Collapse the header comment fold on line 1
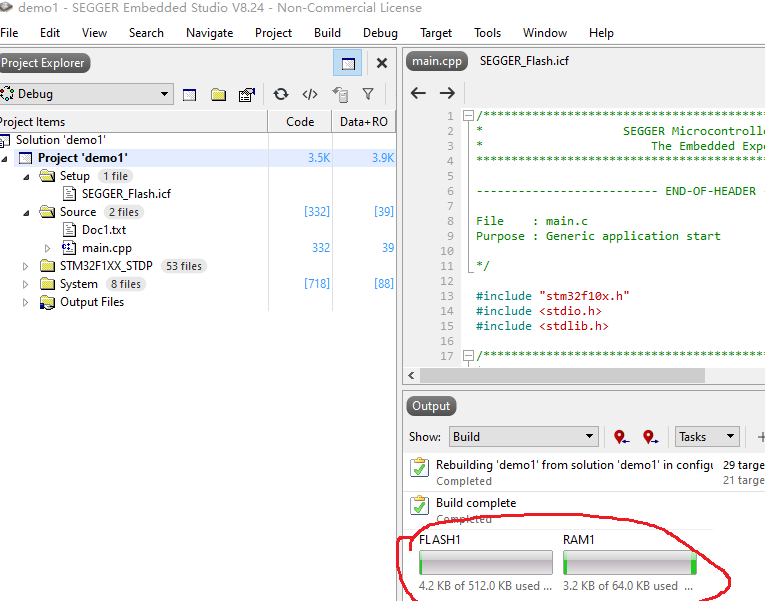Viewport: 765px width, 601px height. click(468, 116)
